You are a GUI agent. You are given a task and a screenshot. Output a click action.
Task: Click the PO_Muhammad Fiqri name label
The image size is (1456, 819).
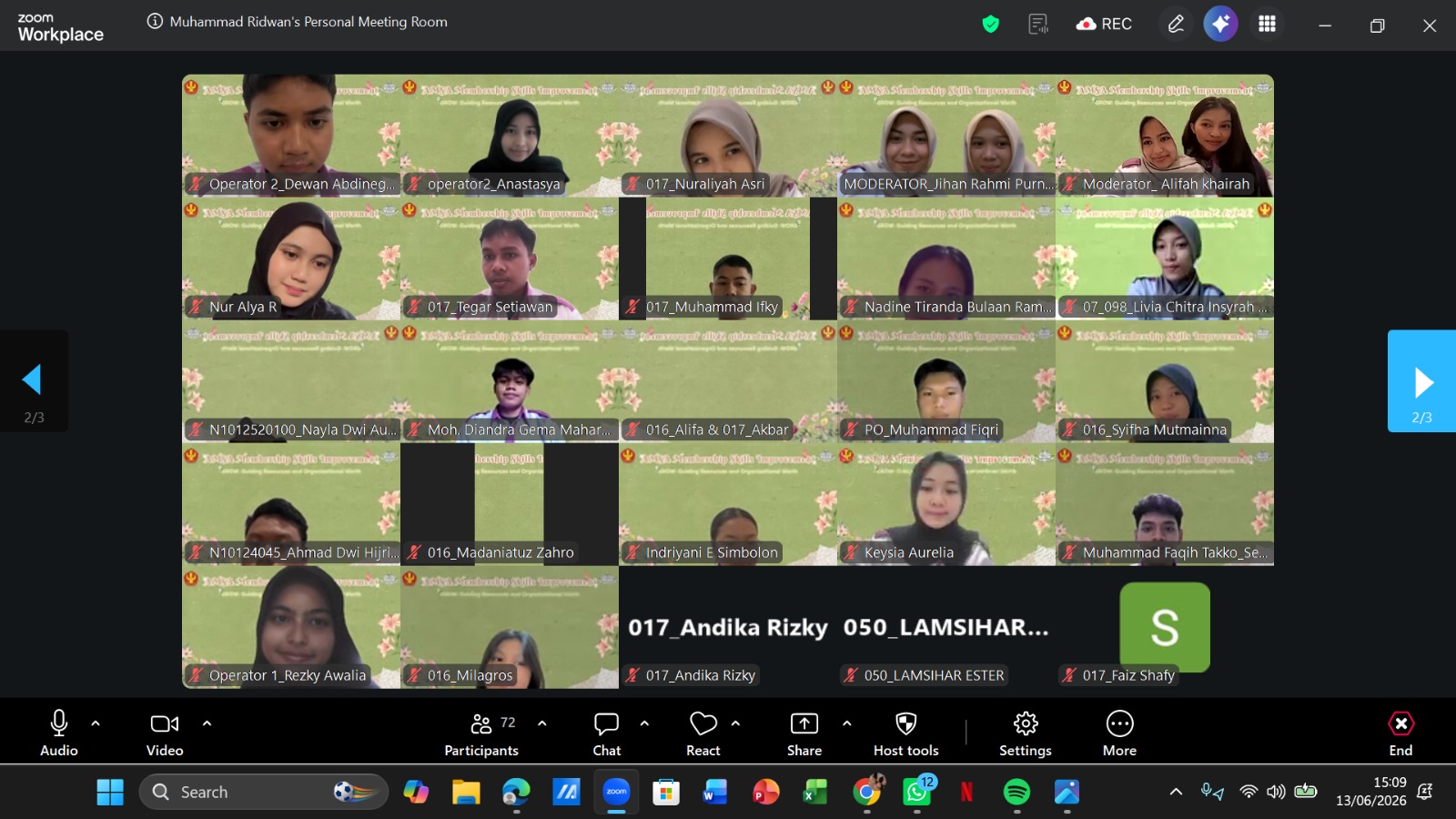tap(931, 430)
